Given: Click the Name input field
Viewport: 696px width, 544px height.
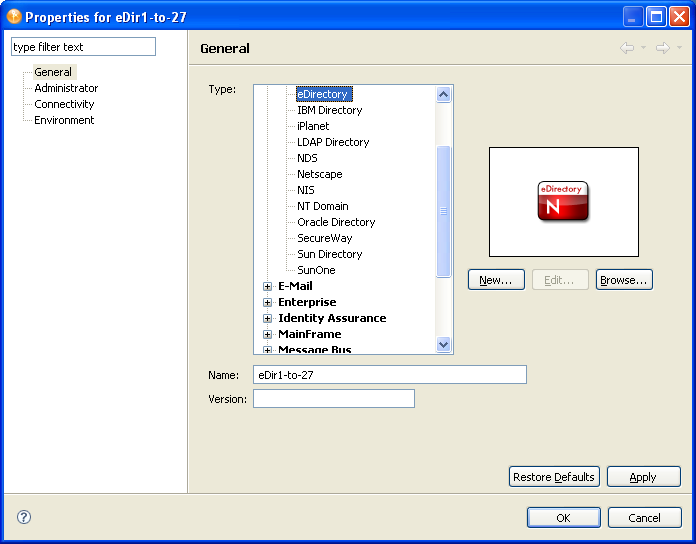Looking at the screenshot, I should (390, 374).
